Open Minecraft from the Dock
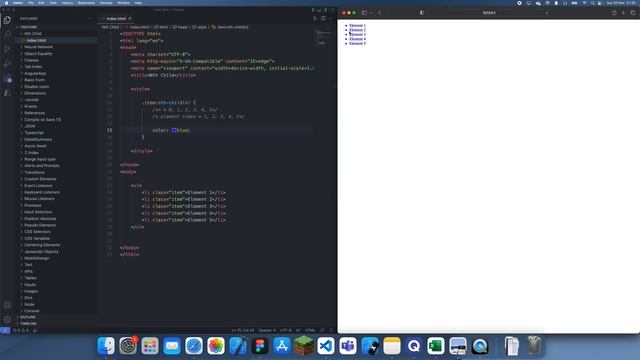Image resolution: width=640 pixels, height=360 pixels. pyautogui.click(x=304, y=346)
